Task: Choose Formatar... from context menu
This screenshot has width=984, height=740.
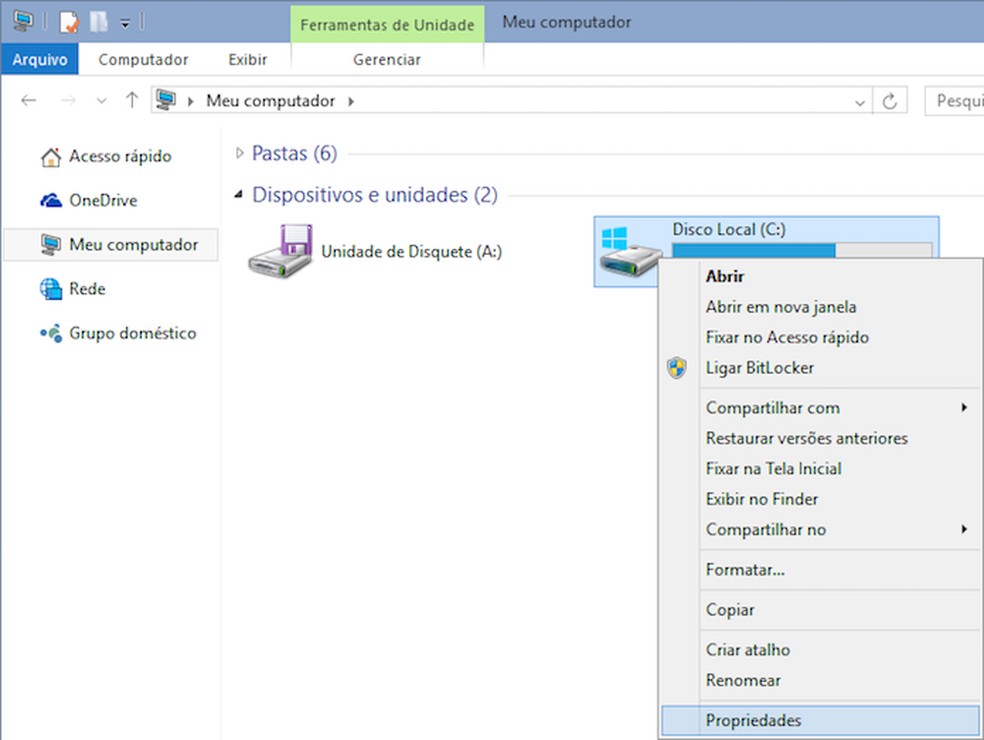Action: (820, 570)
